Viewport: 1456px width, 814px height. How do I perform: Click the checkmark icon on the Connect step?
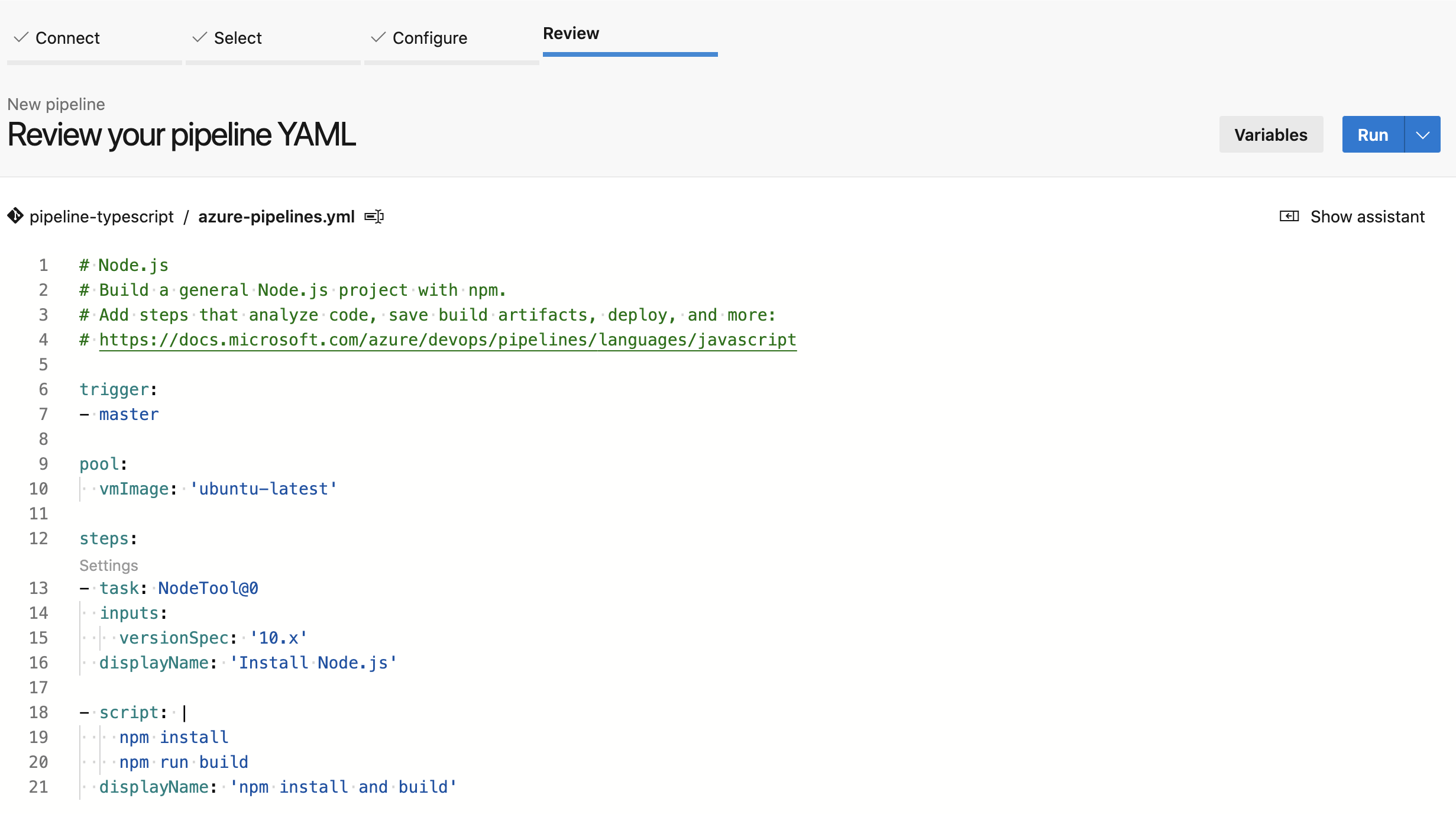pos(21,37)
